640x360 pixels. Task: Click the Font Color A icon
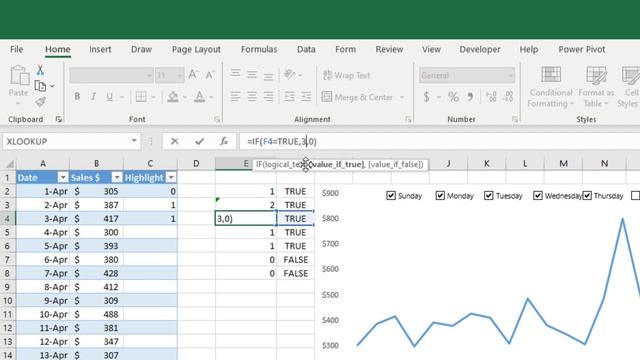(x=200, y=97)
